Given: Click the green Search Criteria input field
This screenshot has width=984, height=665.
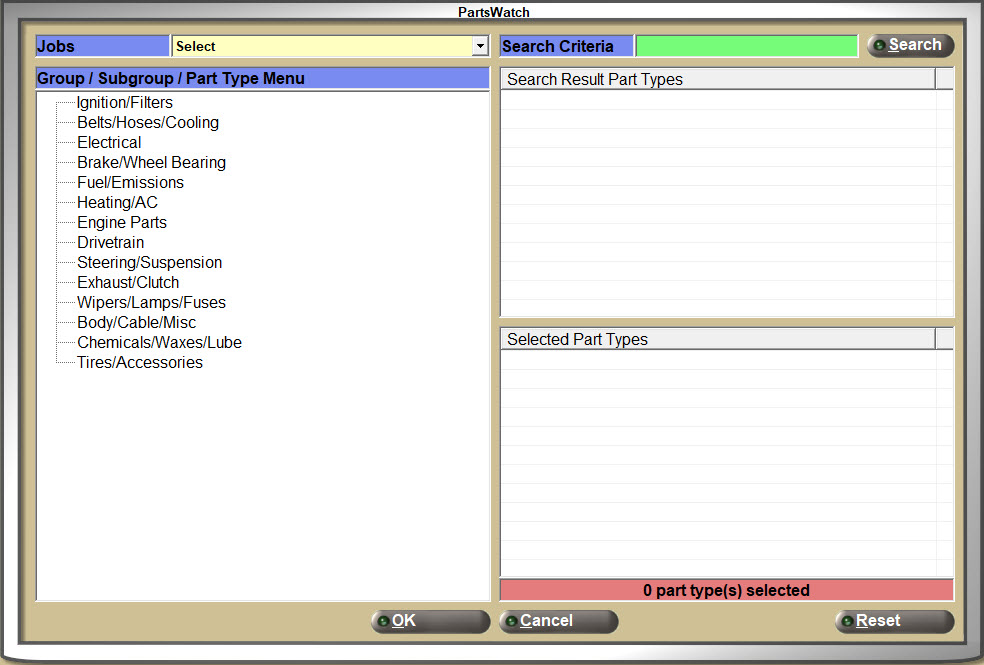Looking at the screenshot, I should pos(746,46).
